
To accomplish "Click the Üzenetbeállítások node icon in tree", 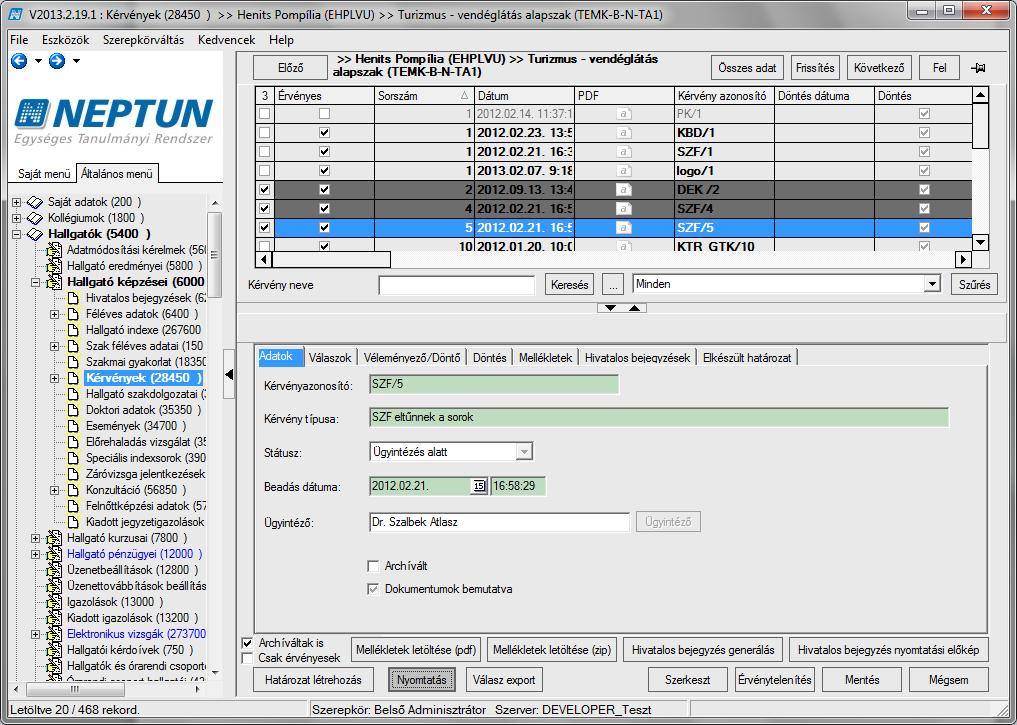I will [54, 571].
